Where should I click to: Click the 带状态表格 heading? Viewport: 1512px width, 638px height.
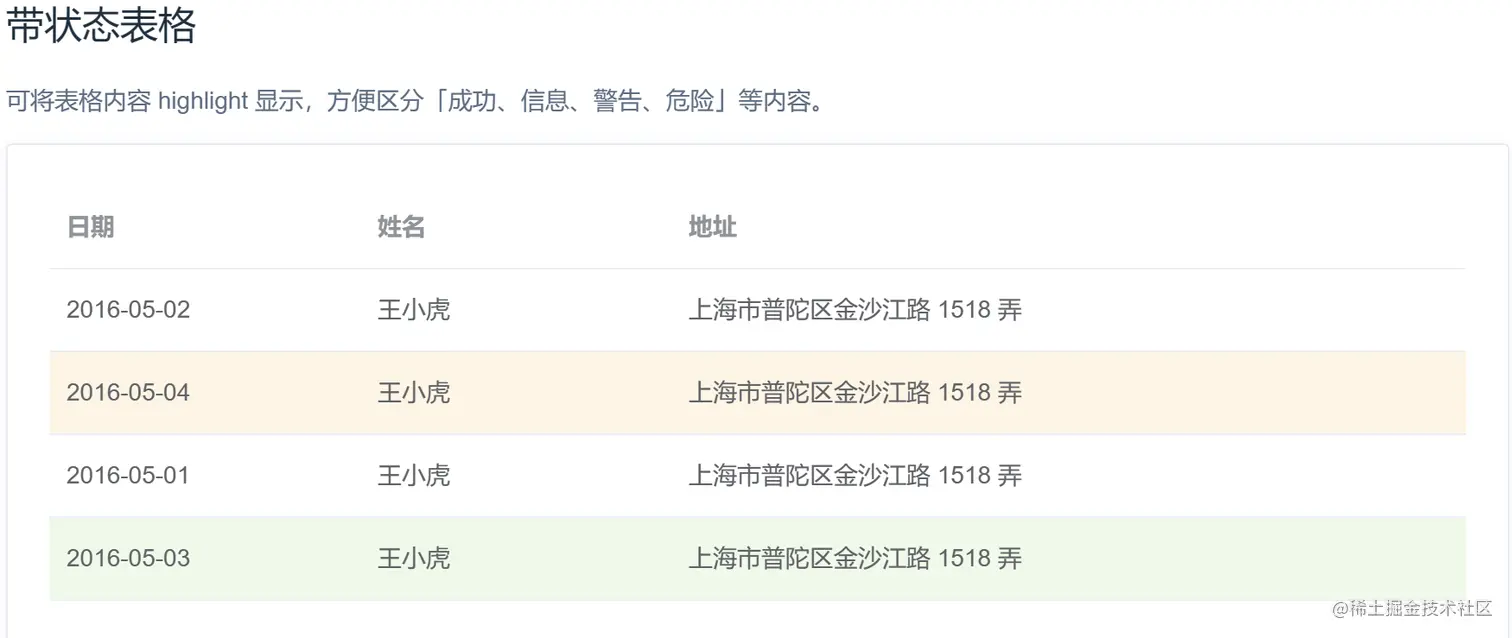[101, 26]
